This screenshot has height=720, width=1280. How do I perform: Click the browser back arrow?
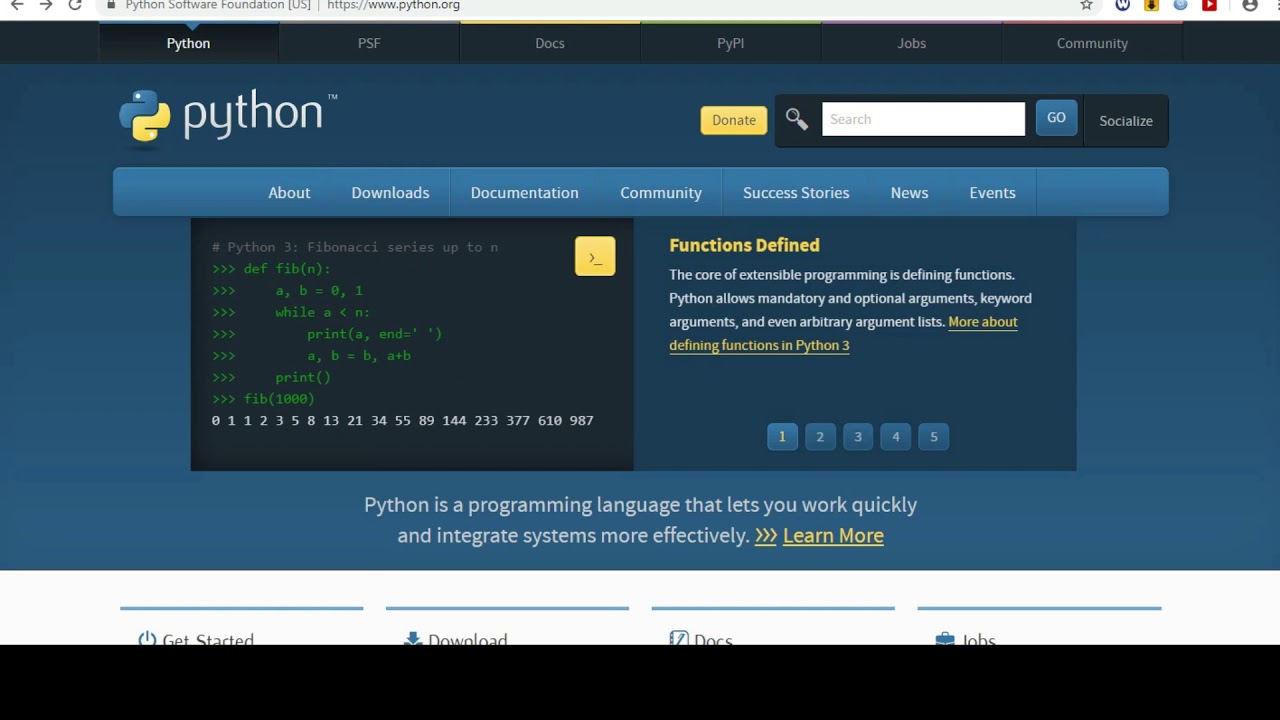[x=17, y=5]
